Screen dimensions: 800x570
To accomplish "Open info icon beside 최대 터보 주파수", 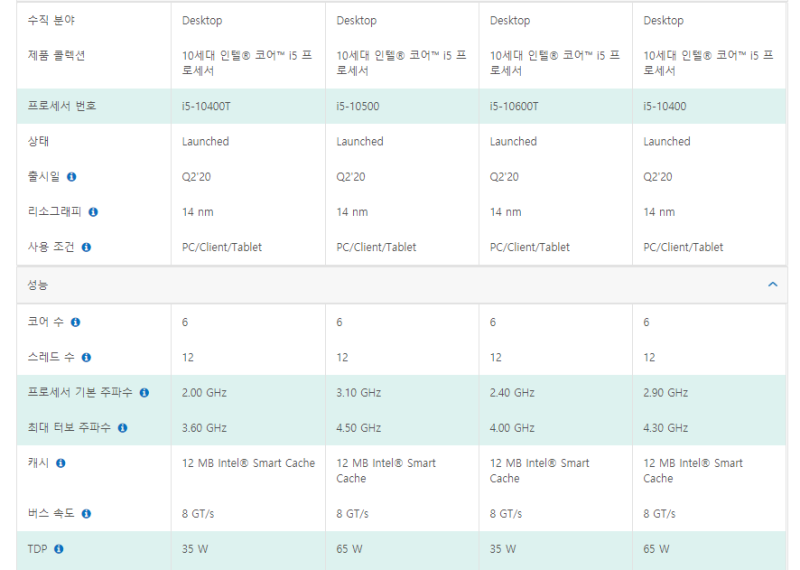I will pyautogui.click(x=123, y=428).
